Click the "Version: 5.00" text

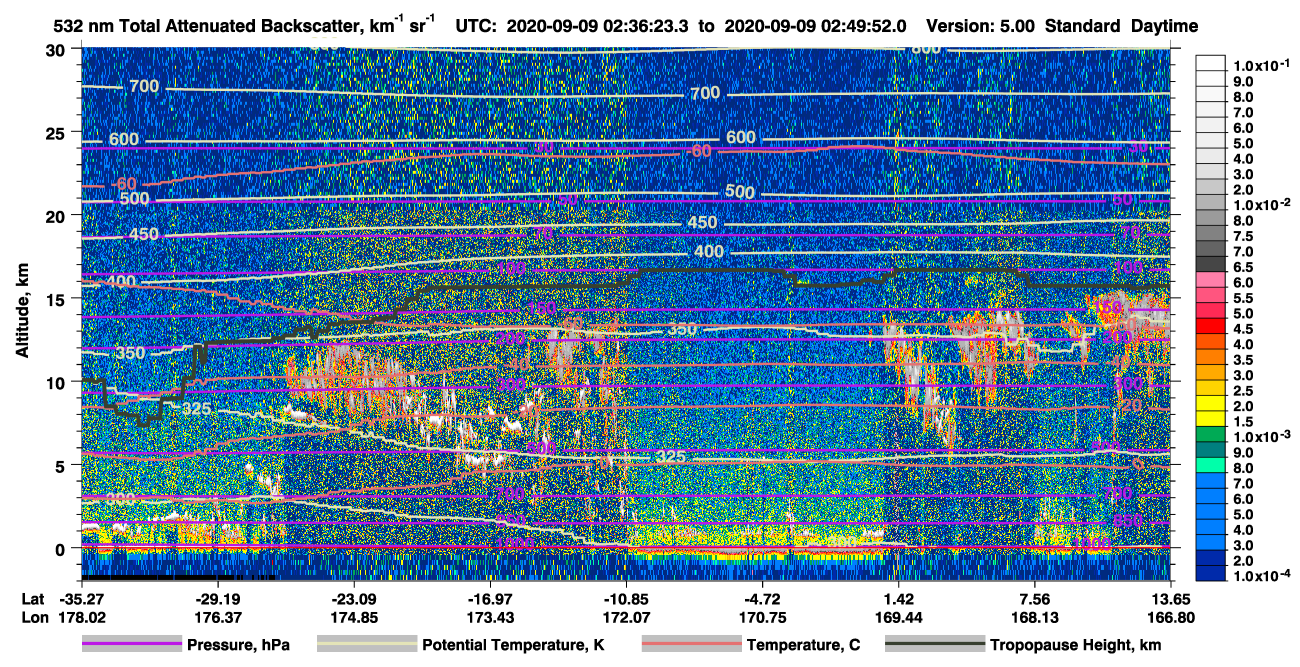pos(981,26)
